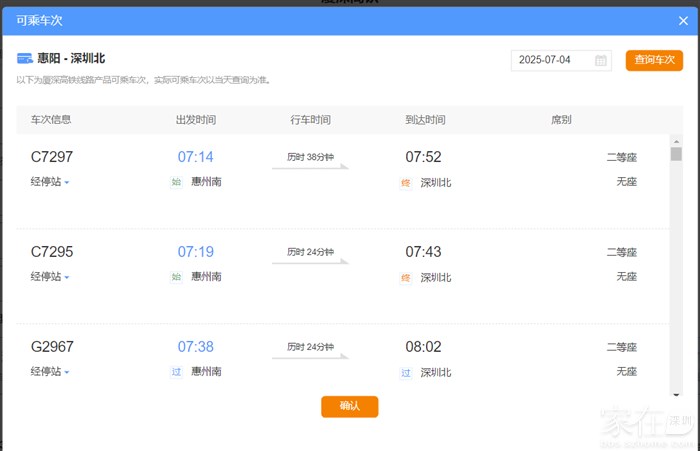Expand 经停站 stops for train G2967
Viewport: 700px width, 451px height.
point(50,372)
